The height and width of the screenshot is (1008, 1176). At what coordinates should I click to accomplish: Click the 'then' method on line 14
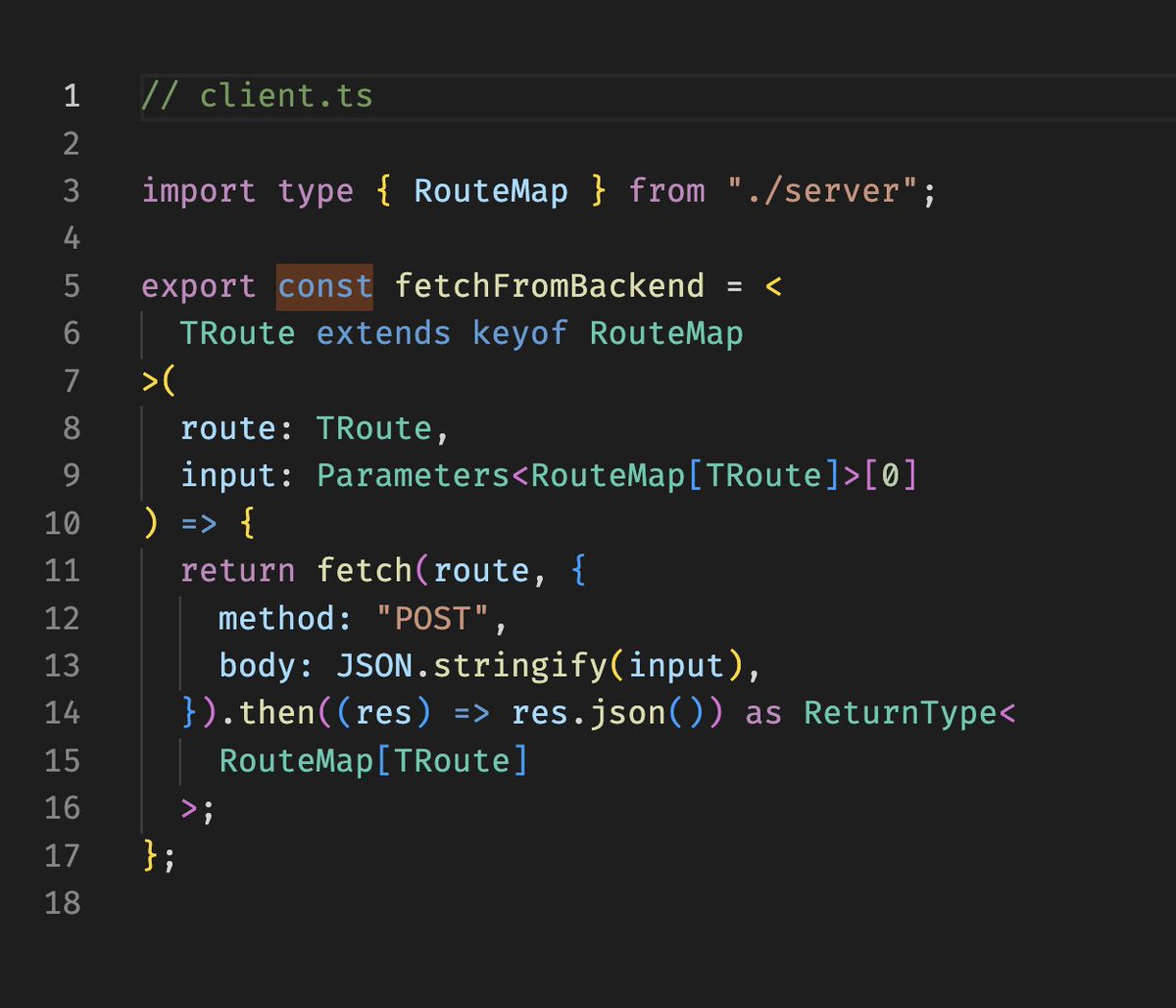276,713
